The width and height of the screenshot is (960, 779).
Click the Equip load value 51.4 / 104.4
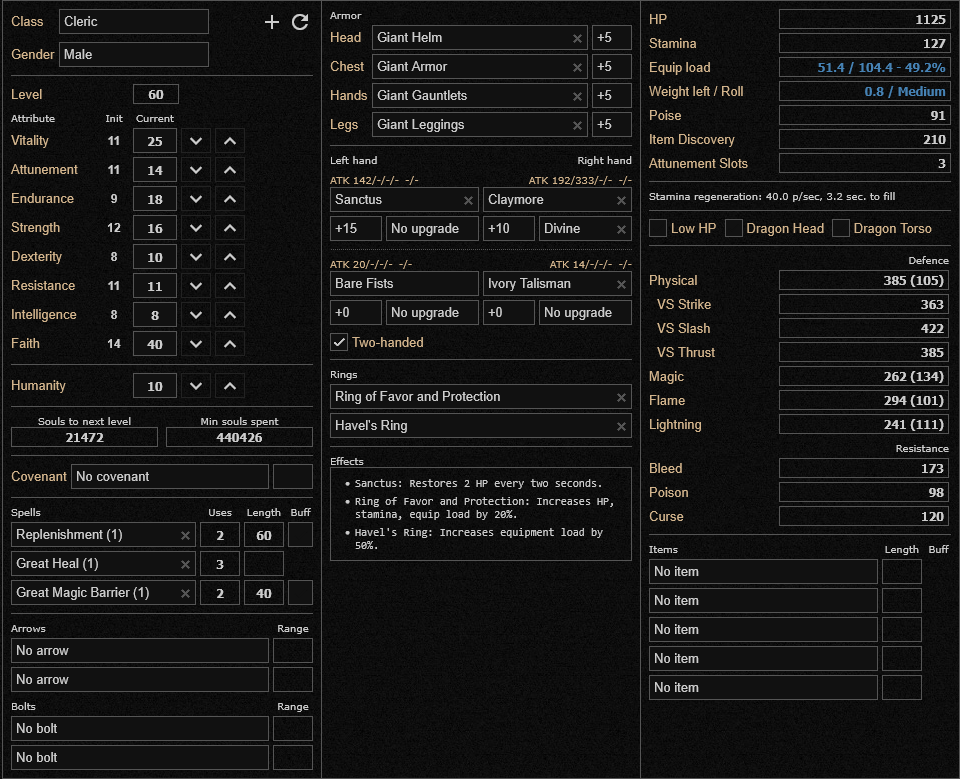point(864,67)
